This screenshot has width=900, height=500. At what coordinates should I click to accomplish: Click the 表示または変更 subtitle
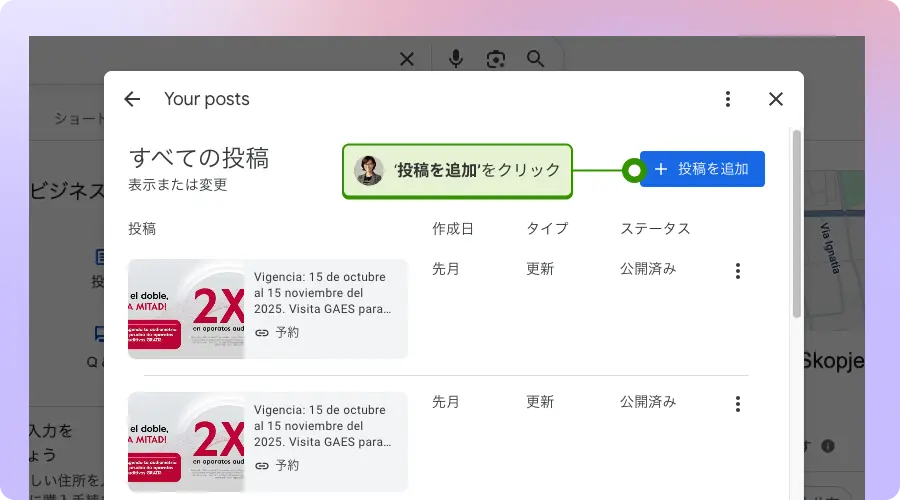(x=177, y=185)
